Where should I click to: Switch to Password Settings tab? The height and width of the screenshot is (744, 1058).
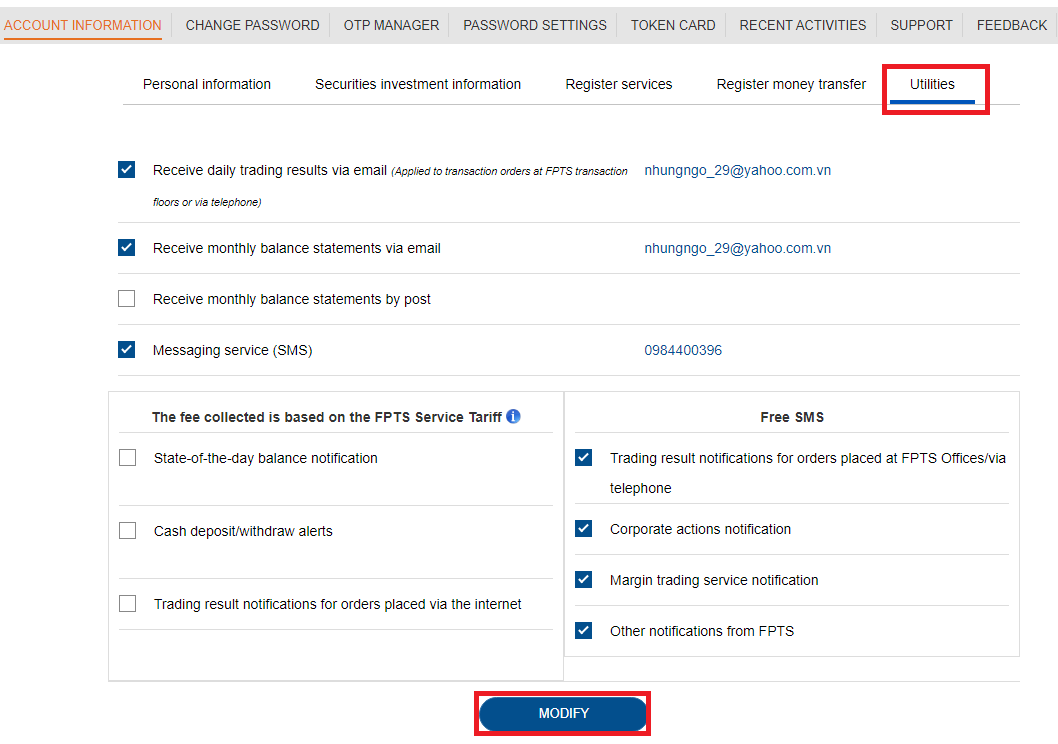[x=535, y=25]
